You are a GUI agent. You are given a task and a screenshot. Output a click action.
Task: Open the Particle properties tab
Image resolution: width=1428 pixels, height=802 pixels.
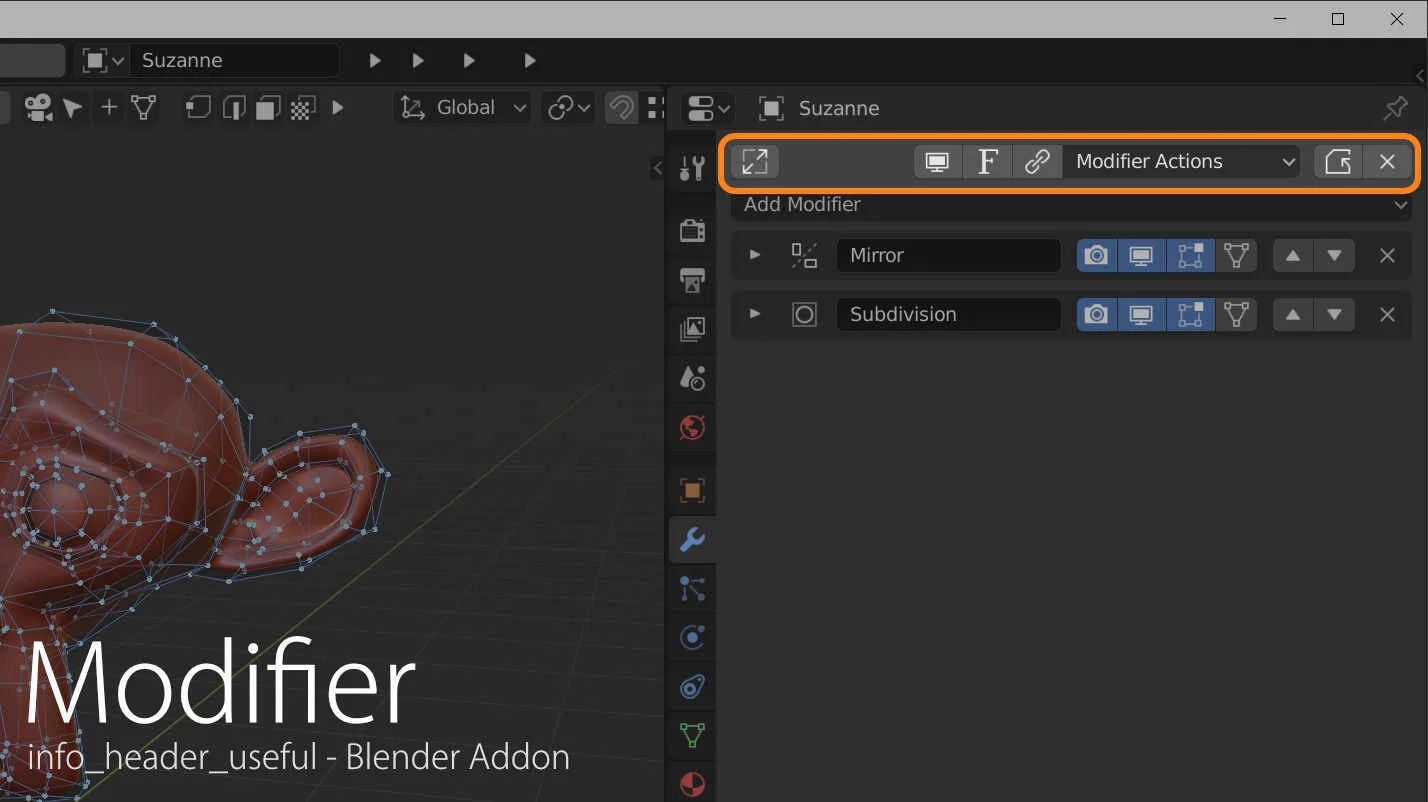691,588
